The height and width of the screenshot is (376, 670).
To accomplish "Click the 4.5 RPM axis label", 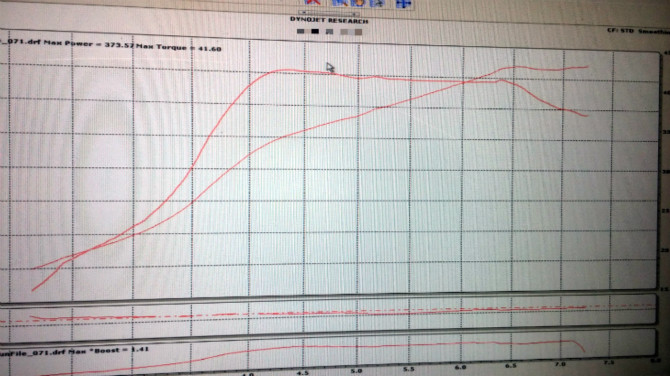I will coord(303,373).
